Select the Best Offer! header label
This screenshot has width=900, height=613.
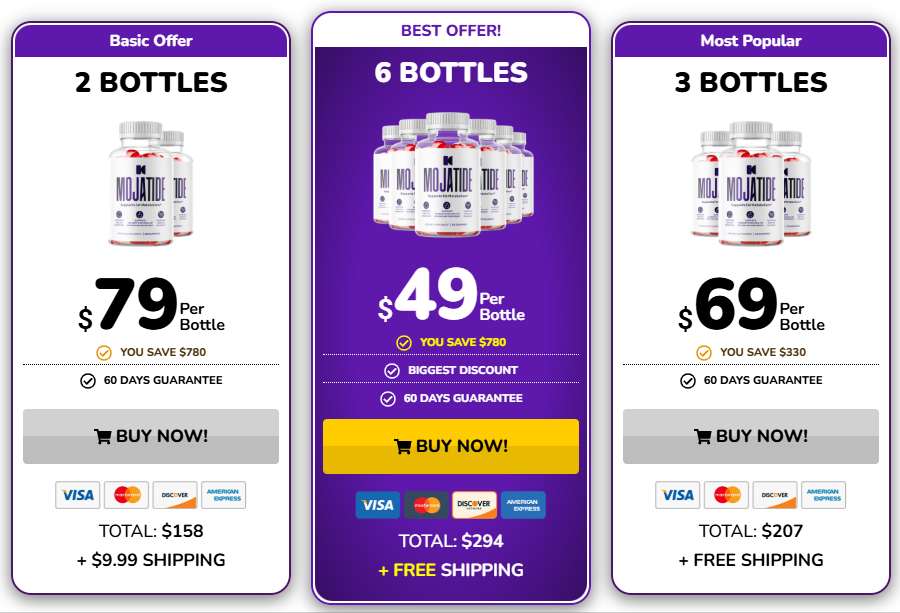pyautogui.click(x=451, y=30)
